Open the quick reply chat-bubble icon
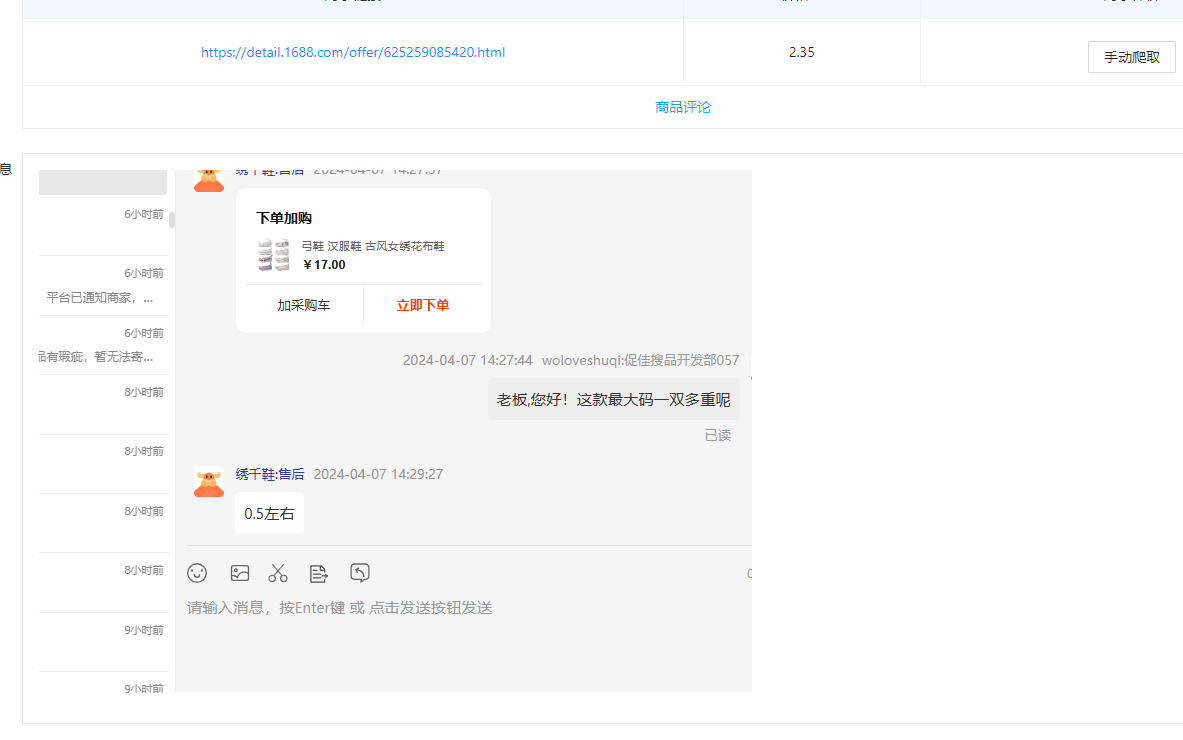This screenshot has height=740, width=1183. tap(360, 573)
